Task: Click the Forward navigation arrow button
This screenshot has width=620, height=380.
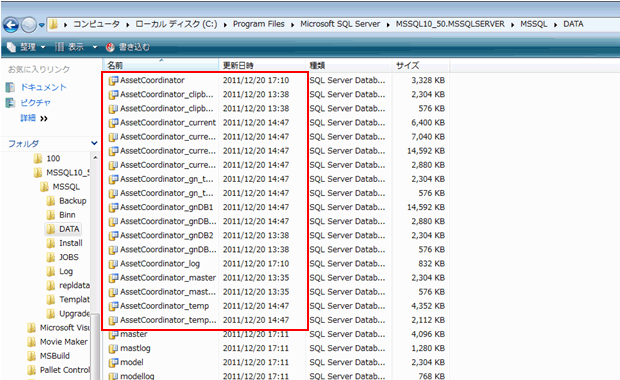Action: [28, 25]
